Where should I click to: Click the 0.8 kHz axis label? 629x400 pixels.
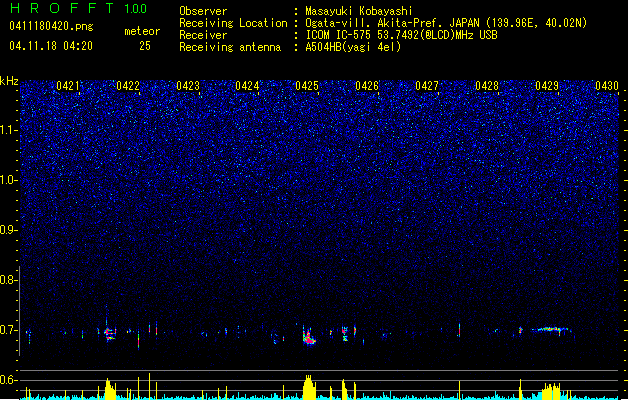coord(9,280)
